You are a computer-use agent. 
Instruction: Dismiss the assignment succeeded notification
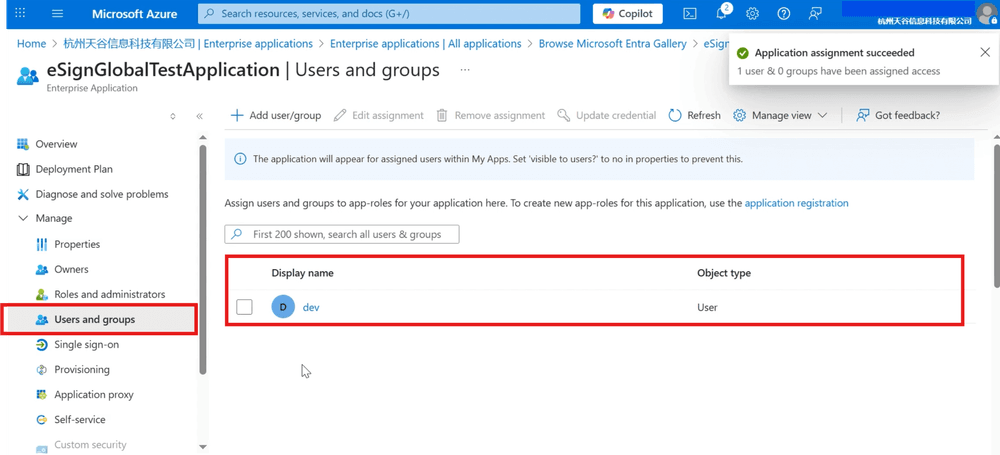coord(985,52)
